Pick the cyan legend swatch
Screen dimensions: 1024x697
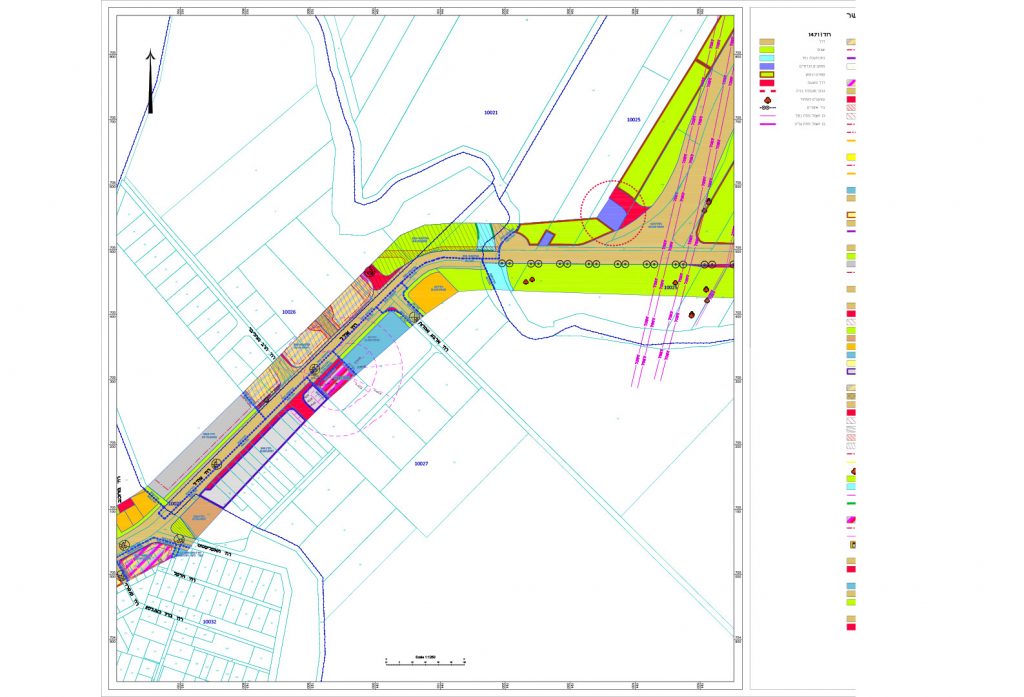point(768,58)
